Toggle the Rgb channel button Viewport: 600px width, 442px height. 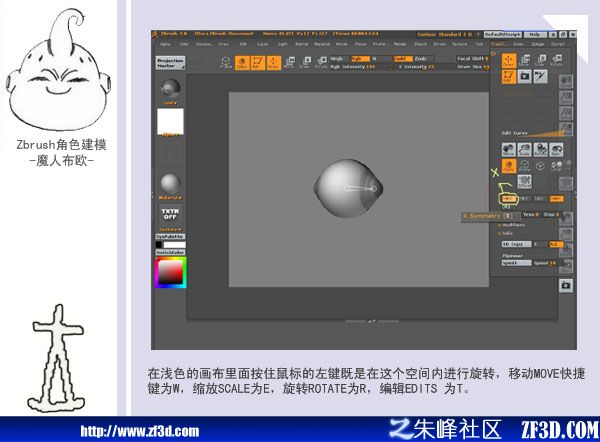click(360, 59)
